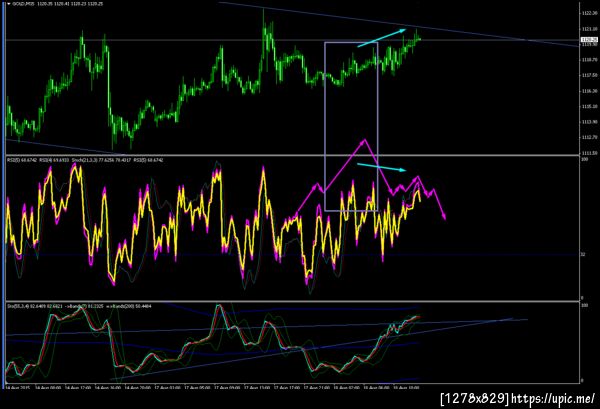The width and height of the screenshot is (600, 409).
Task: Click the 1113.90 price axis label
Action: 589,122
